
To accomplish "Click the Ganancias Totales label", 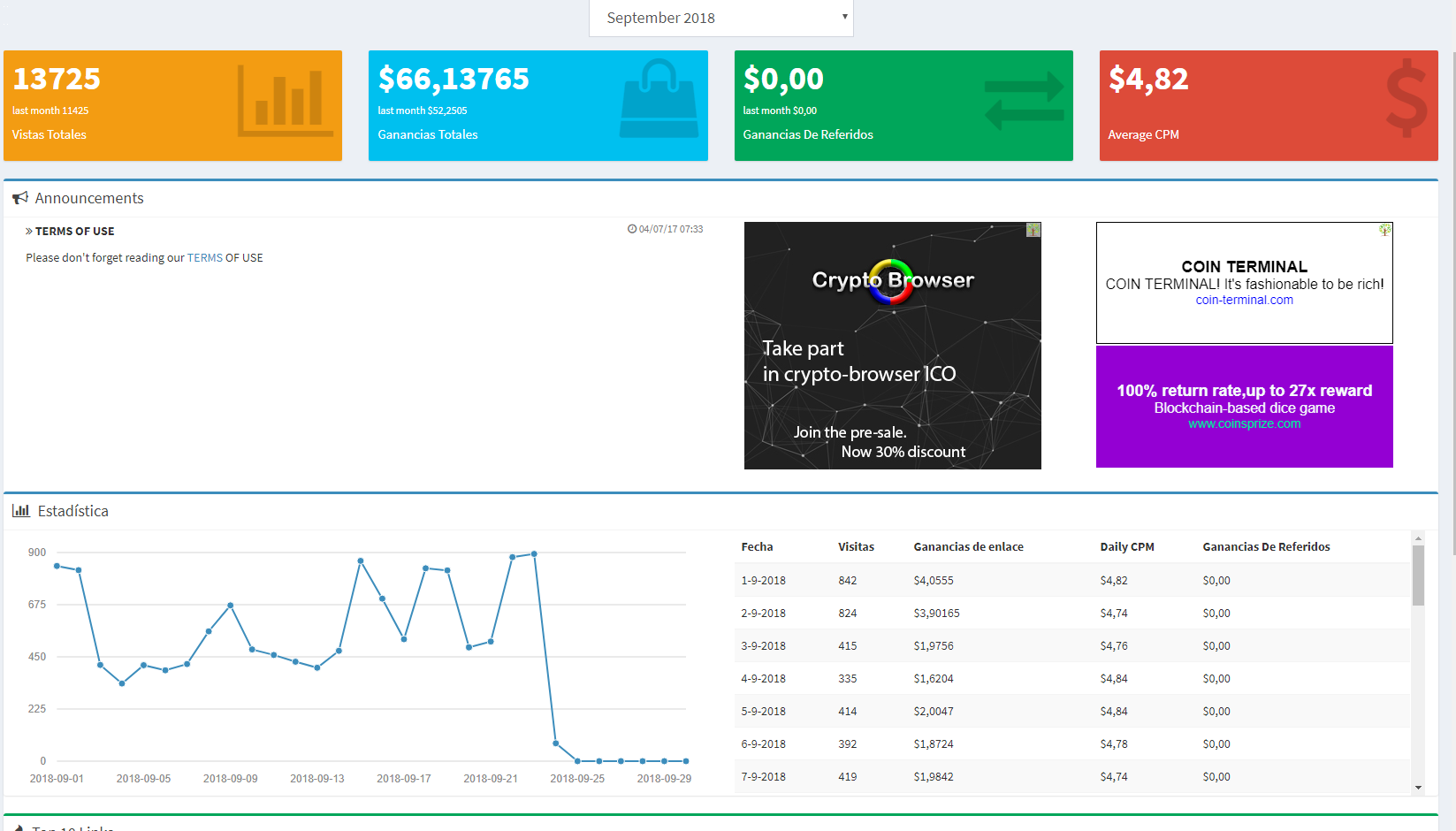I will coord(428,135).
